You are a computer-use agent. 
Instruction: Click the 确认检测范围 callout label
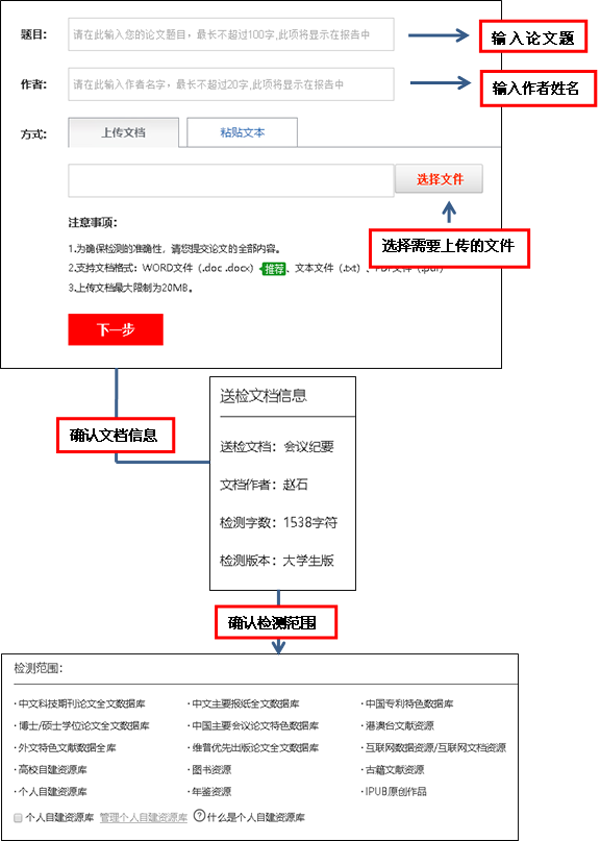[x=278, y=622]
